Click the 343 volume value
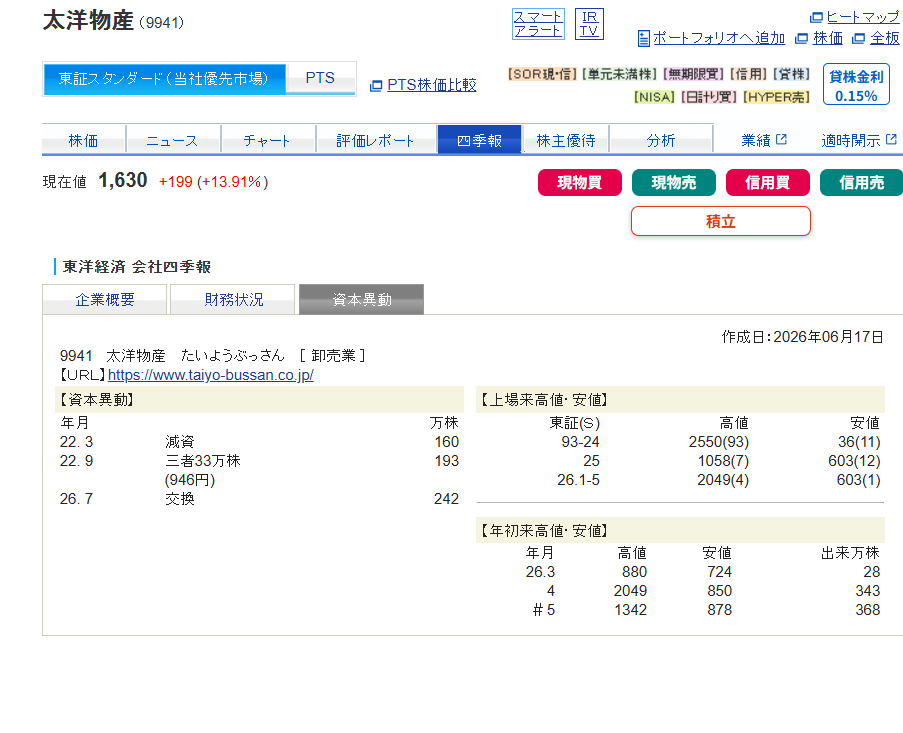The height and width of the screenshot is (733, 903). click(x=867, y=591)
